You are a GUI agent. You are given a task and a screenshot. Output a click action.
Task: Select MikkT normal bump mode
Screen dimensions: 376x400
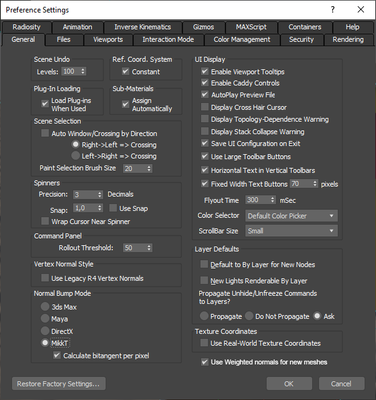pos(45,343)
